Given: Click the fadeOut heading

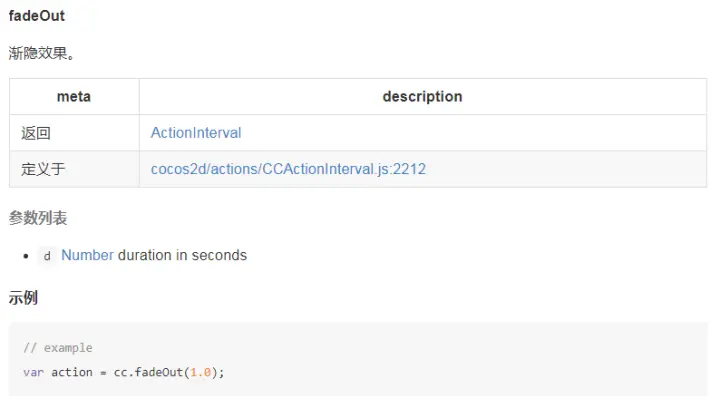Looking at the screenshot, I should tap(37, 16).
